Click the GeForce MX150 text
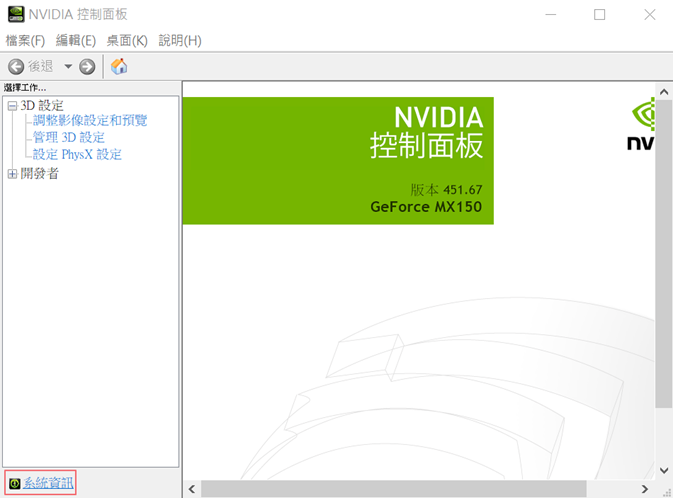 (426, 207)
